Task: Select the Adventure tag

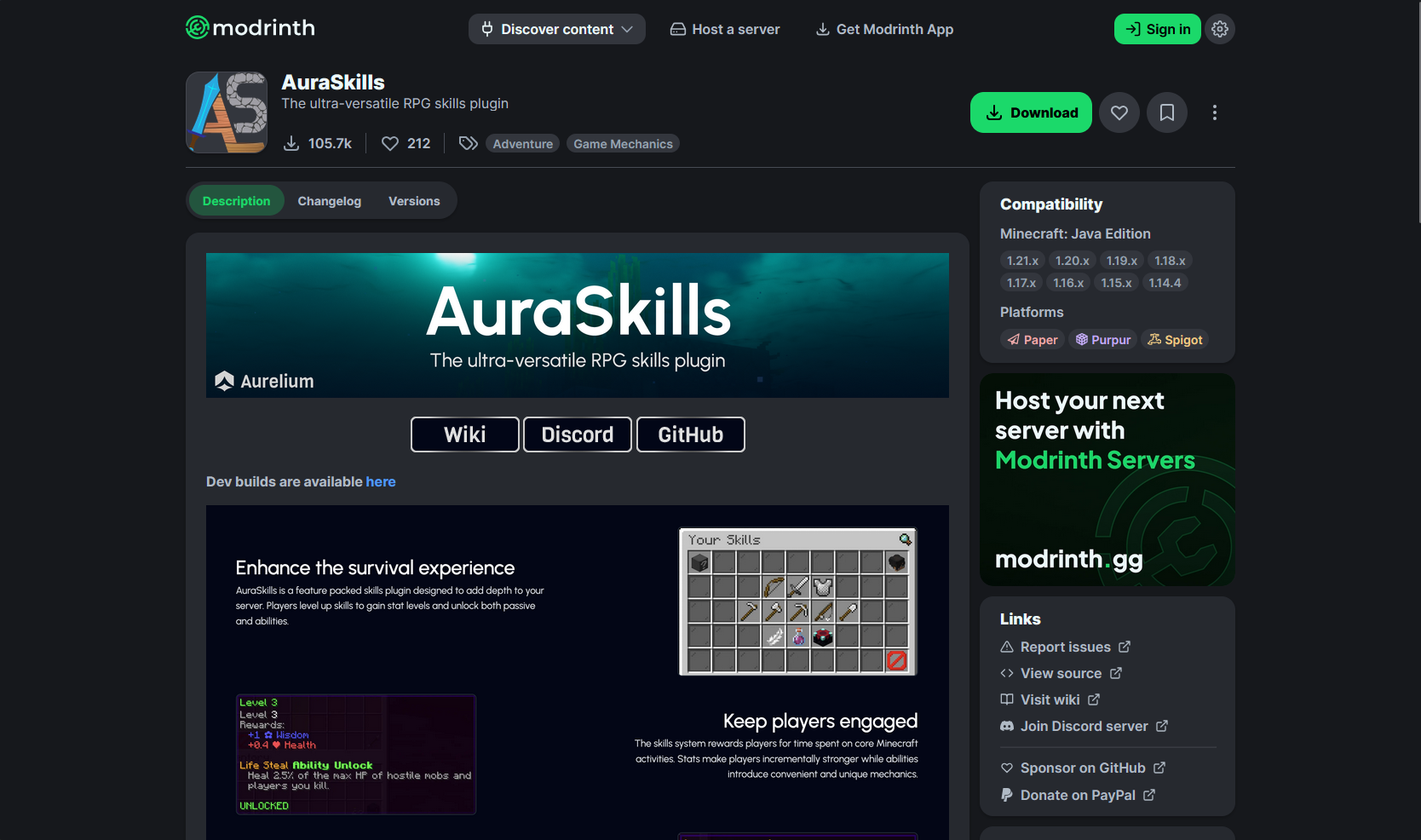Action: tap(522, 144)
